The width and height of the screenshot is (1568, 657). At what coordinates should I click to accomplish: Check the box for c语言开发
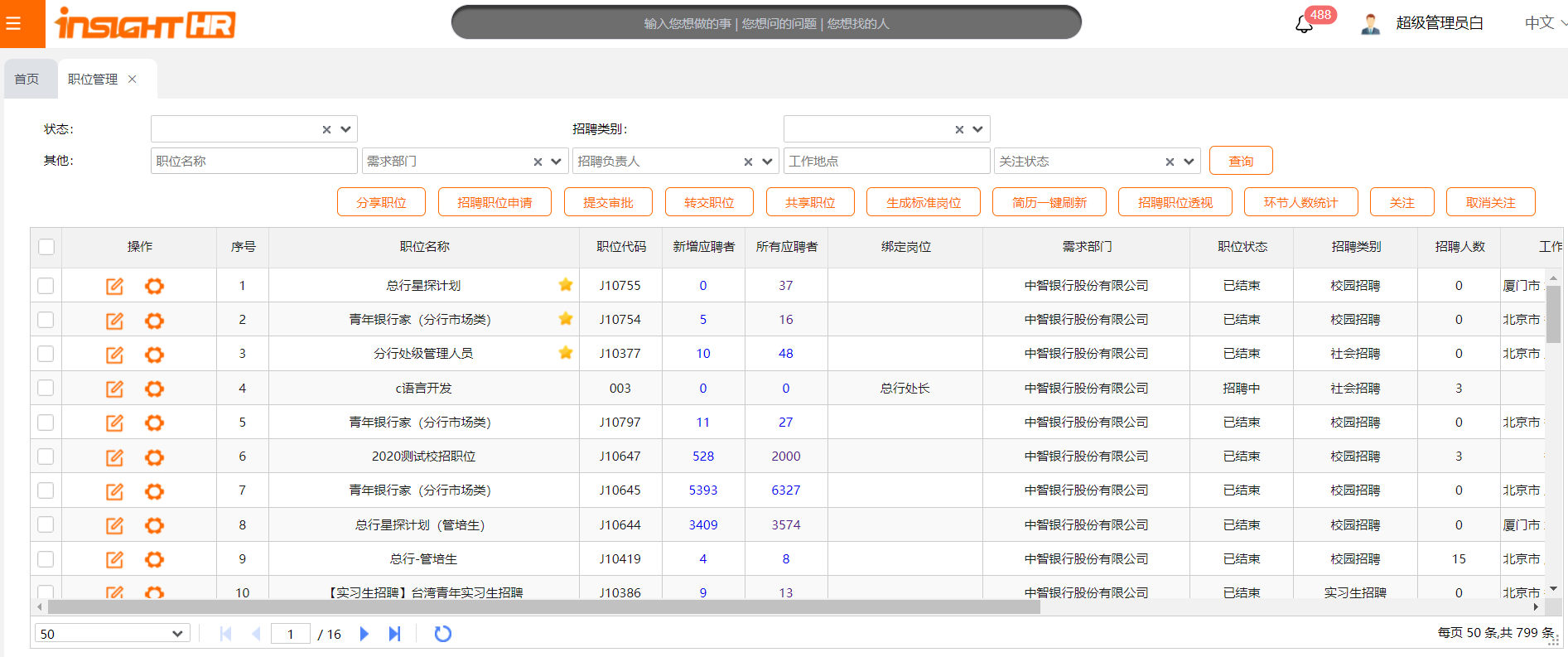point(46,388)
